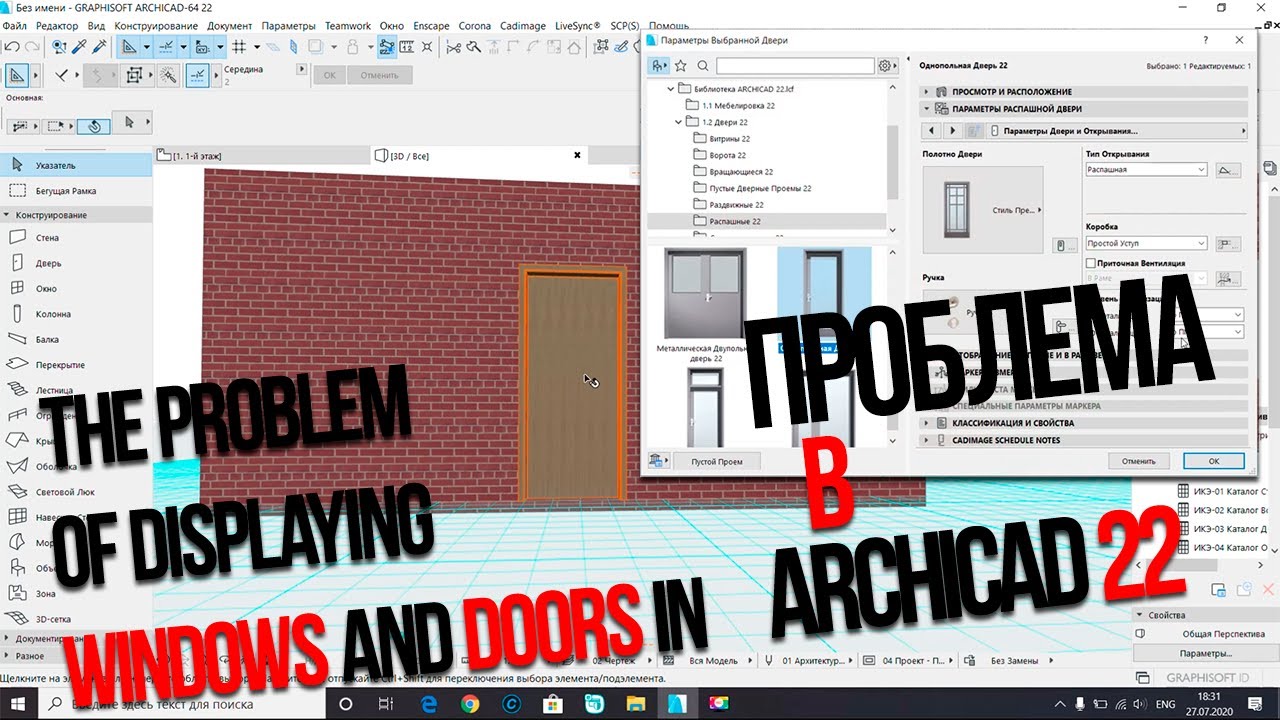The width and height of the screenshot is (1280, 720).
Task: Click the ENG language indicator in tray
Action: pos(1166,703)
